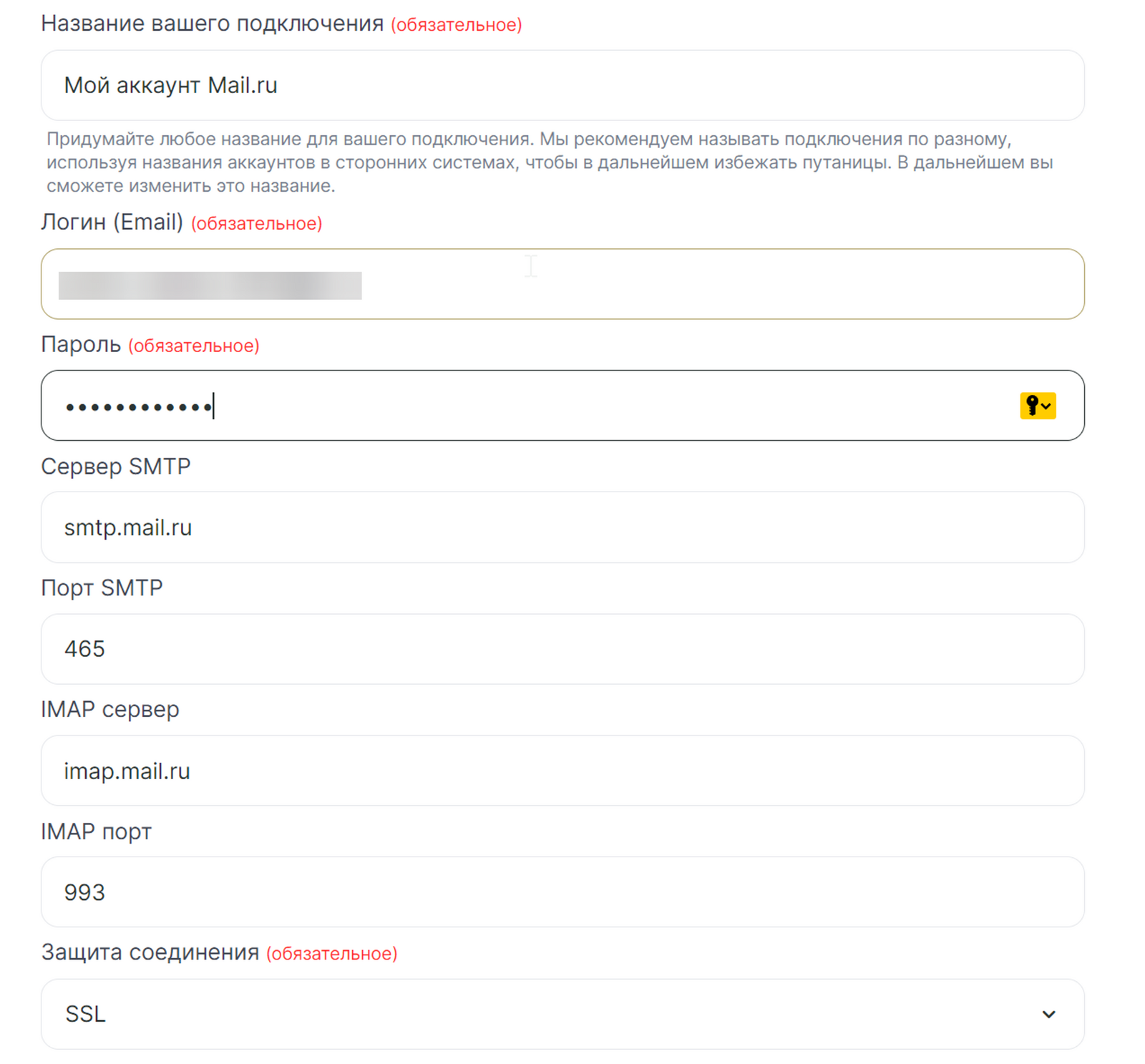This screenshot has width=1145, height=1064.
Task: Click the 'Защита соединения' label text
Action: [150, 952]
